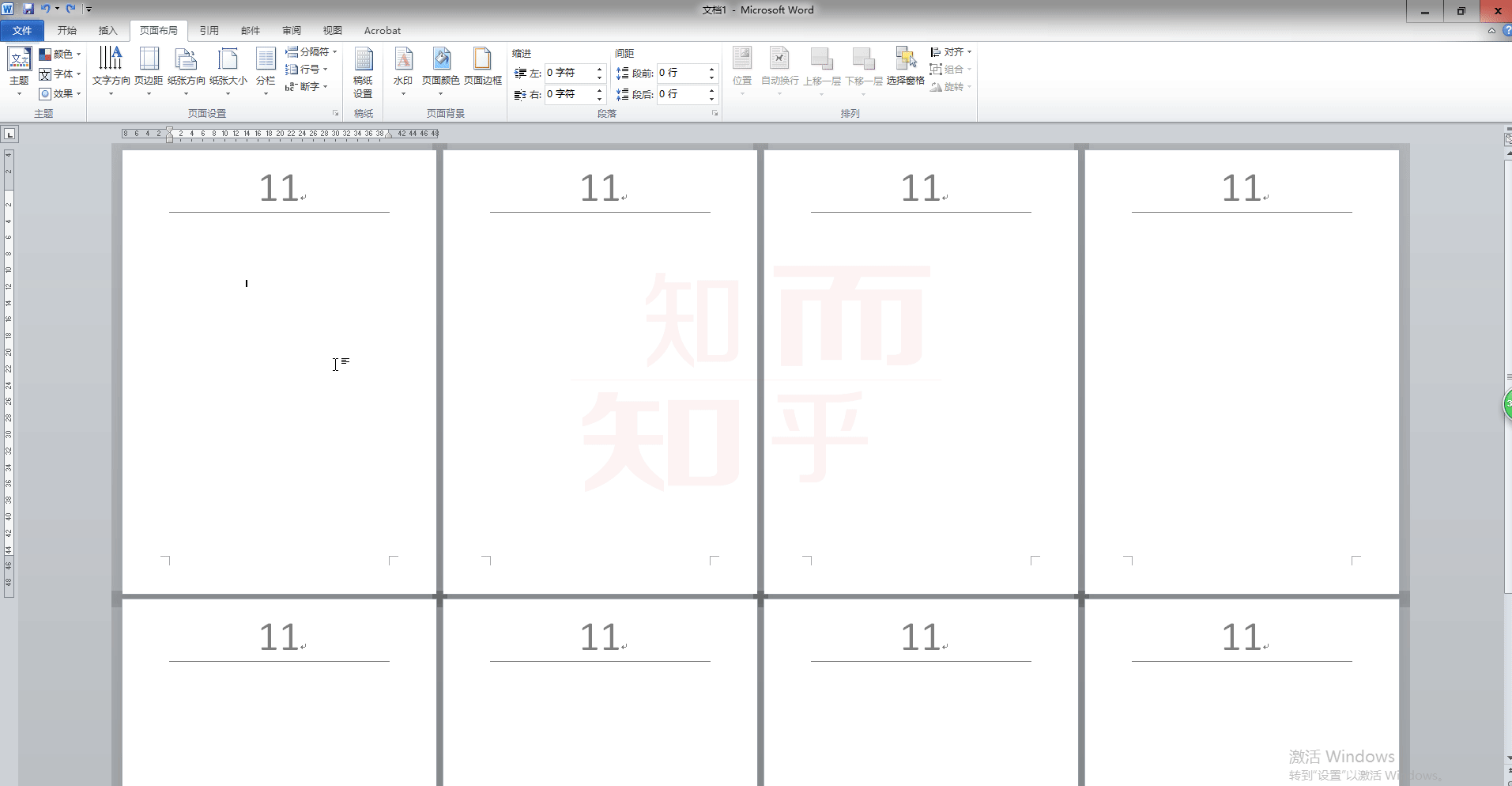Screen dimensions: 1512x786
Task: Switch to 开始 Home tab
Action: click(x=67, y=30)
